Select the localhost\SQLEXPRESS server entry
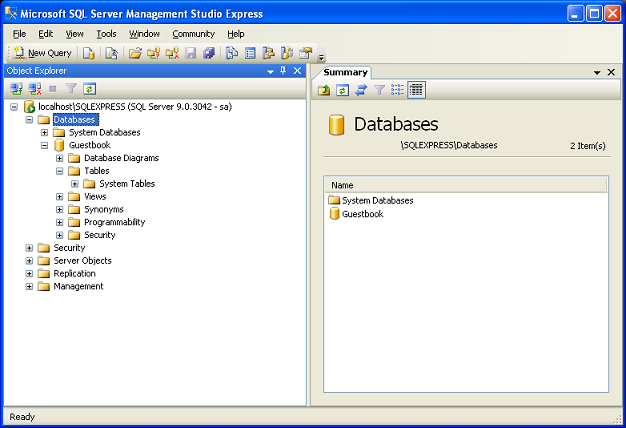 pos(135,107)
